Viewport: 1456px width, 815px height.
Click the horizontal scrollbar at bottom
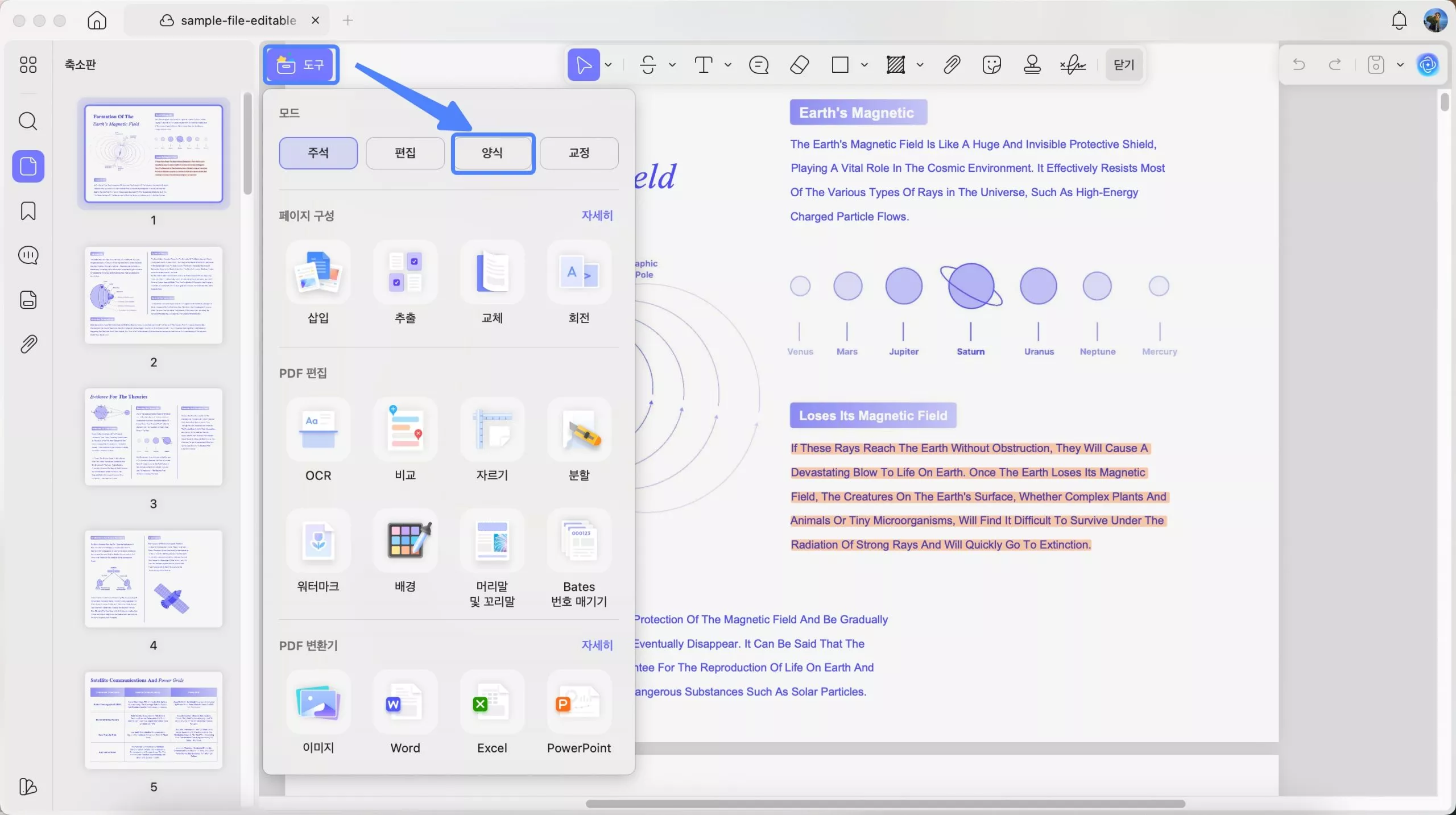point(885,804)
